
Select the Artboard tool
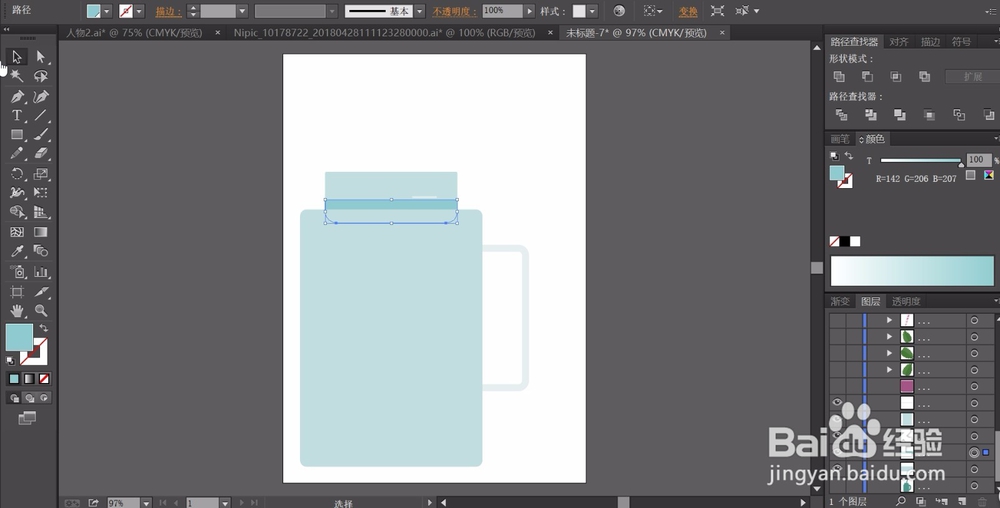pos(17,292)
